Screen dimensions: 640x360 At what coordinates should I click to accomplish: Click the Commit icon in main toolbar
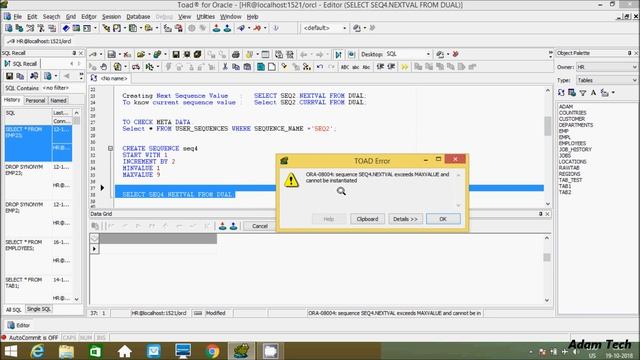216,28
